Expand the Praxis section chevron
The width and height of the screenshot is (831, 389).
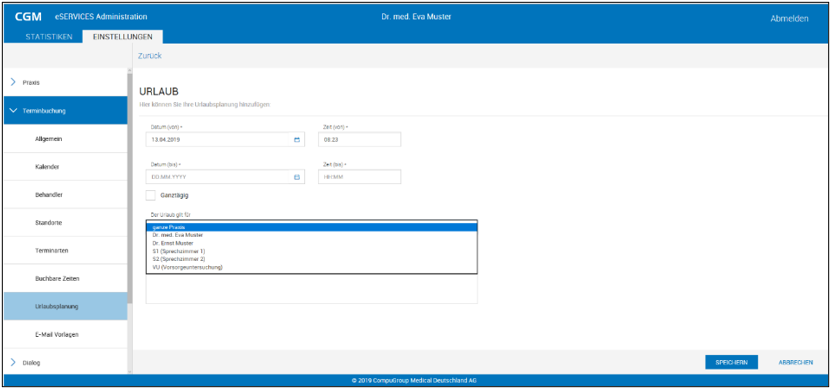(13, 83)
